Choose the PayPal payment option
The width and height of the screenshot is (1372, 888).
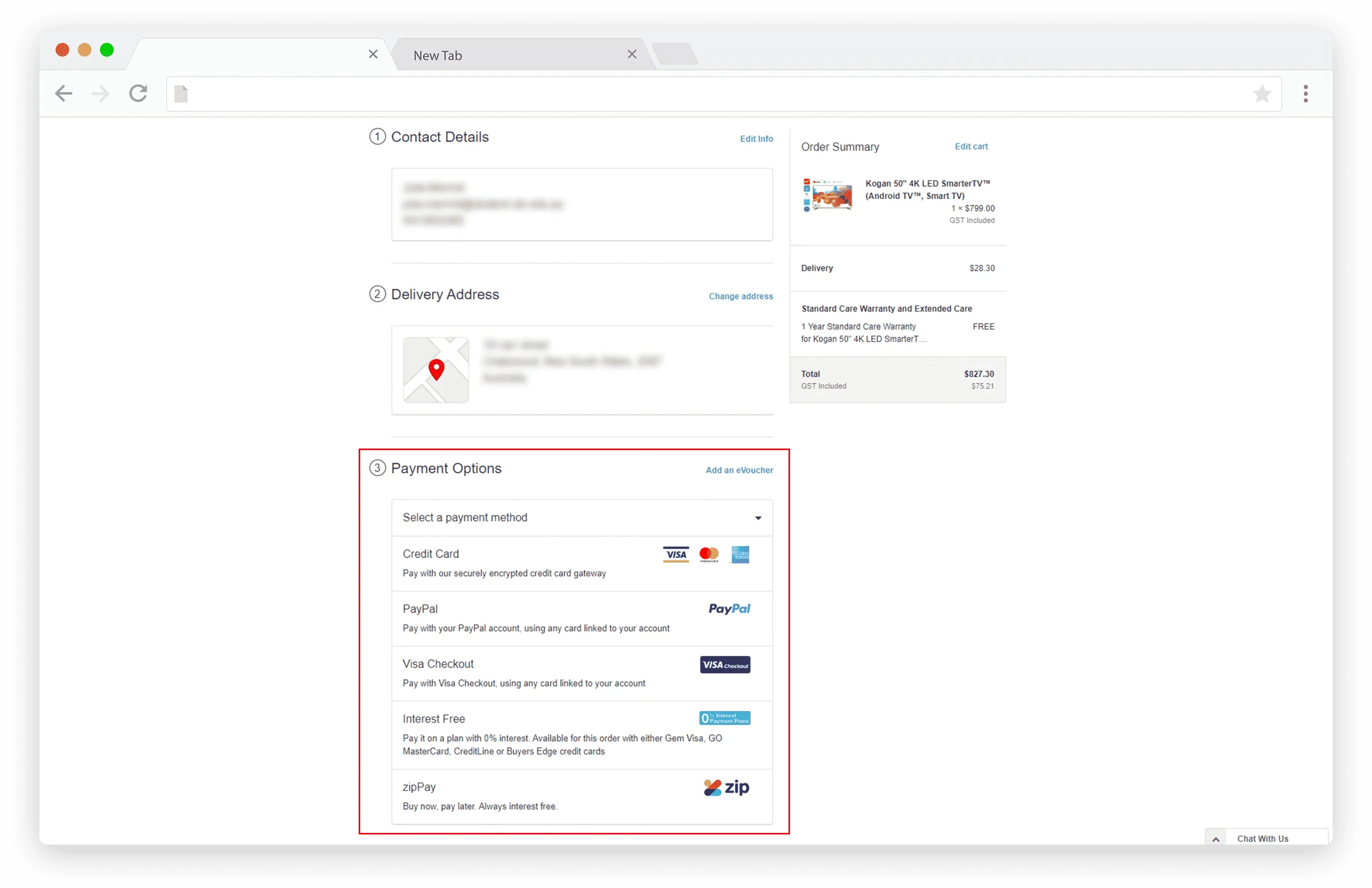point(581,618)
